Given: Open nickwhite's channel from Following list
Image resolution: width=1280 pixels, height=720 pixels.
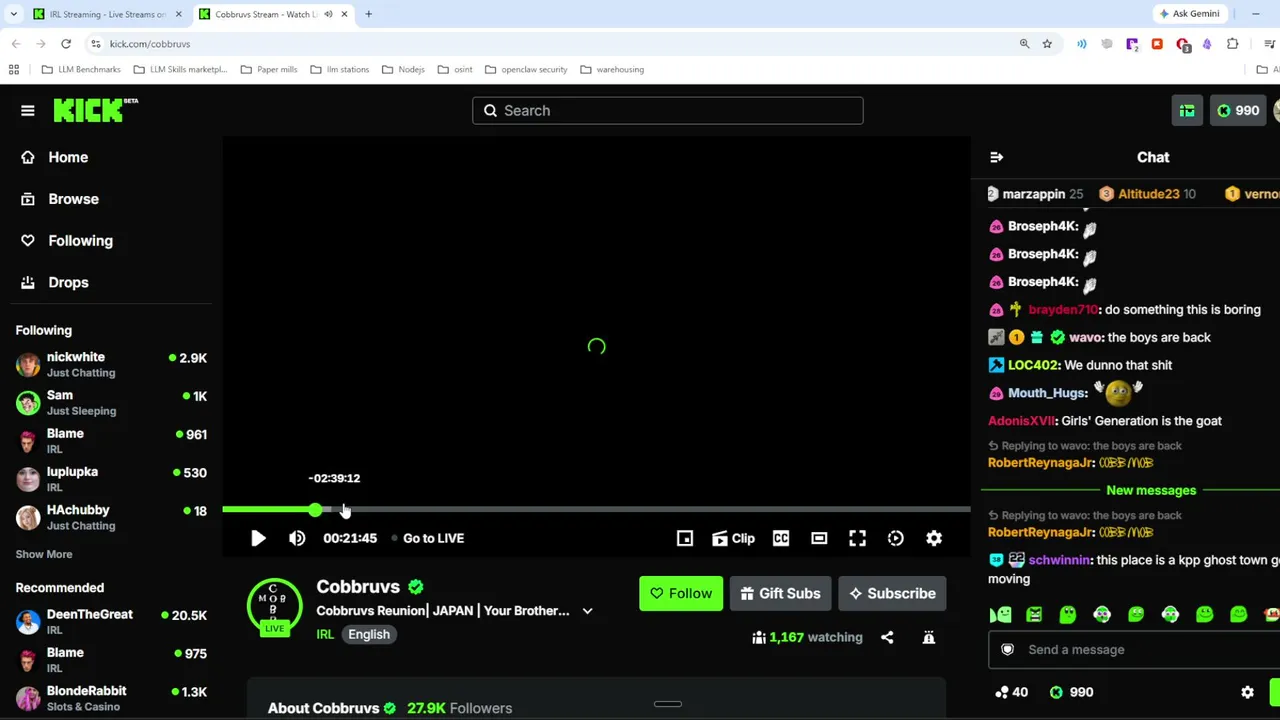Looking at the screenshot, I should 110,364.
